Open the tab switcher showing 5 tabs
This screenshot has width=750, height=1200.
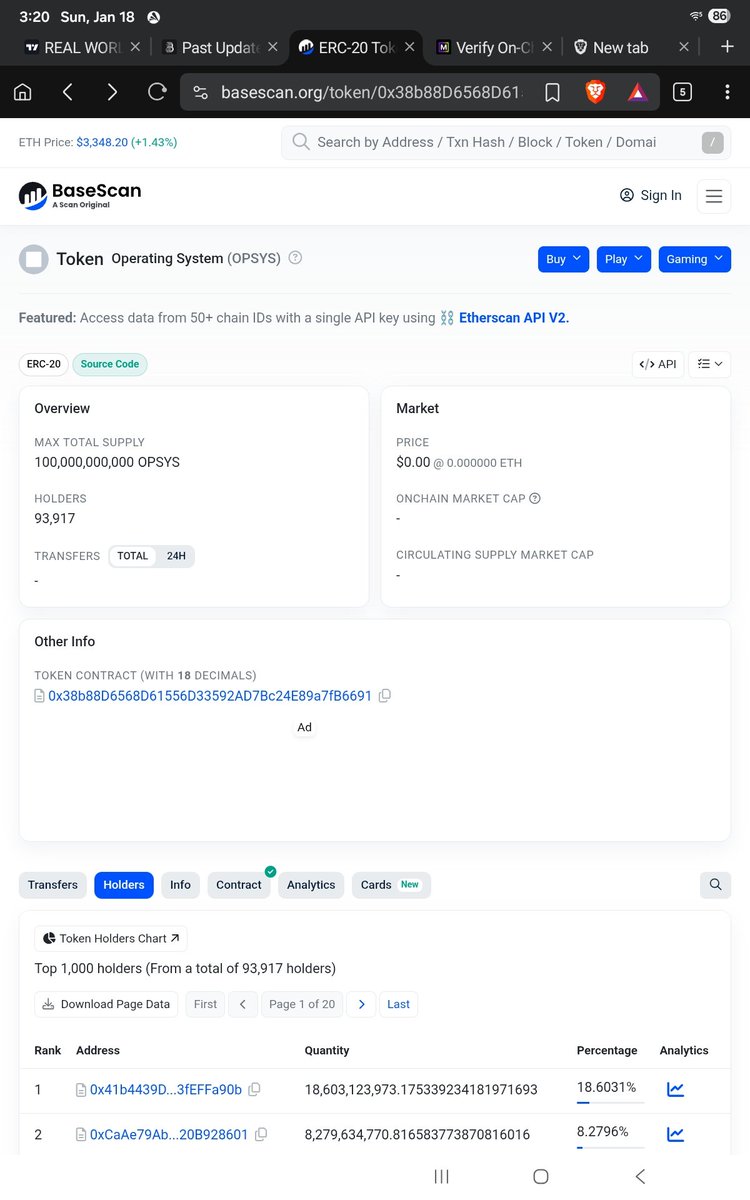coord(682,92)
